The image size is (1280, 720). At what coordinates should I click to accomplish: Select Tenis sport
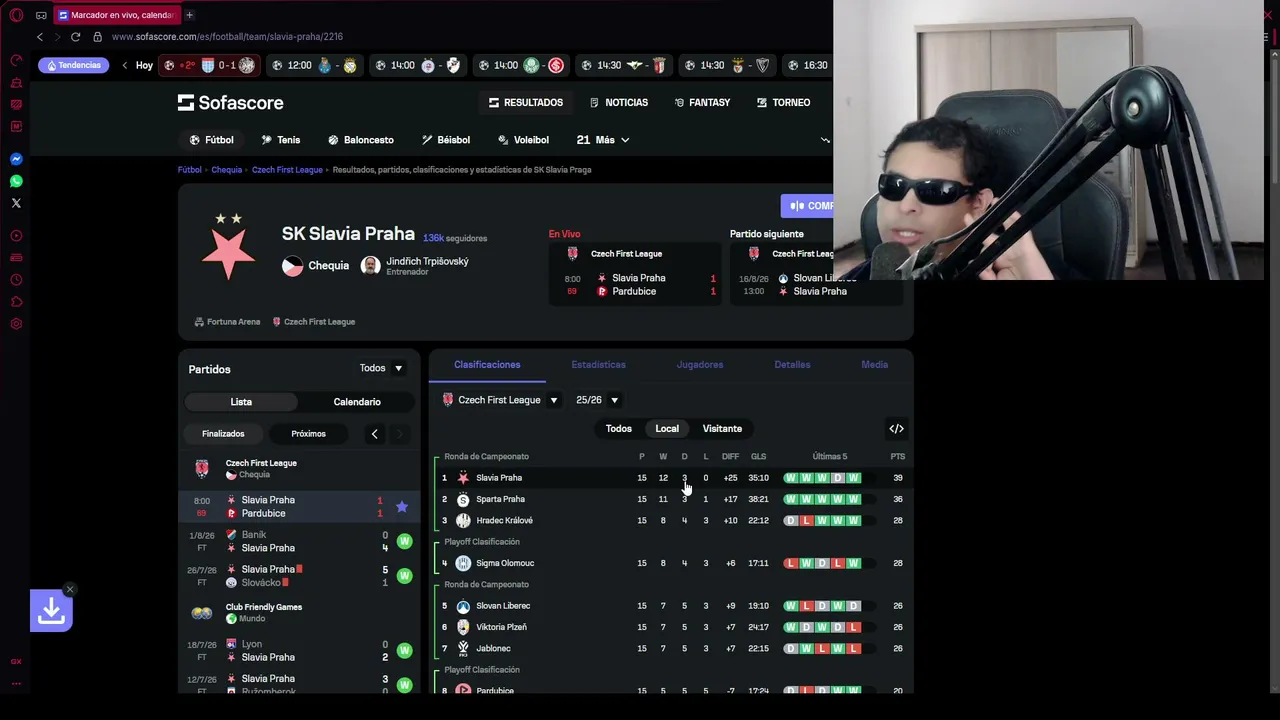click(x=280, y=140)
